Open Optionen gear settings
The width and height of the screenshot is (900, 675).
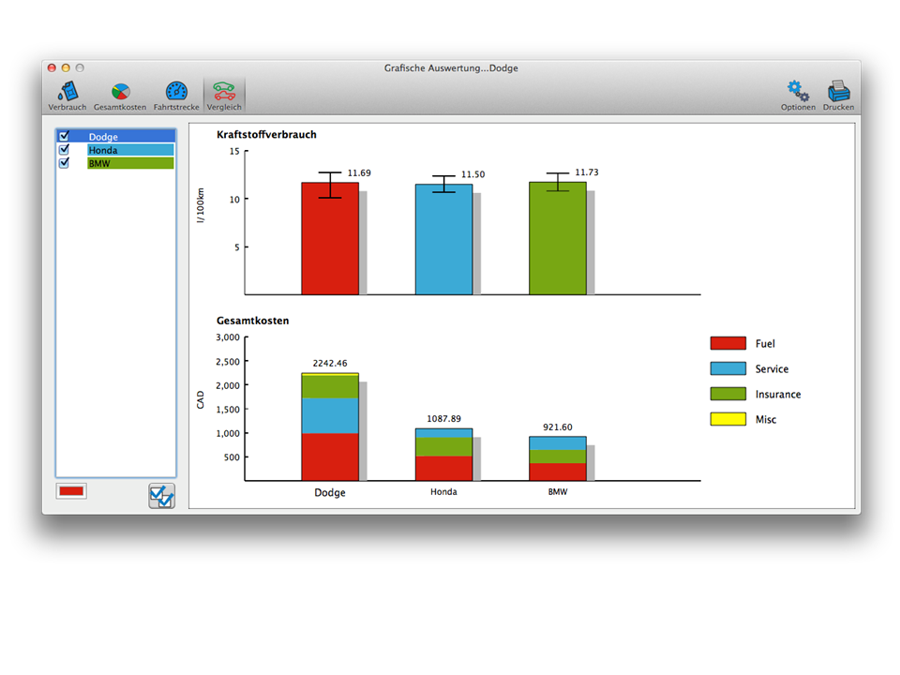pyautogui.click(x=798, y=94)
